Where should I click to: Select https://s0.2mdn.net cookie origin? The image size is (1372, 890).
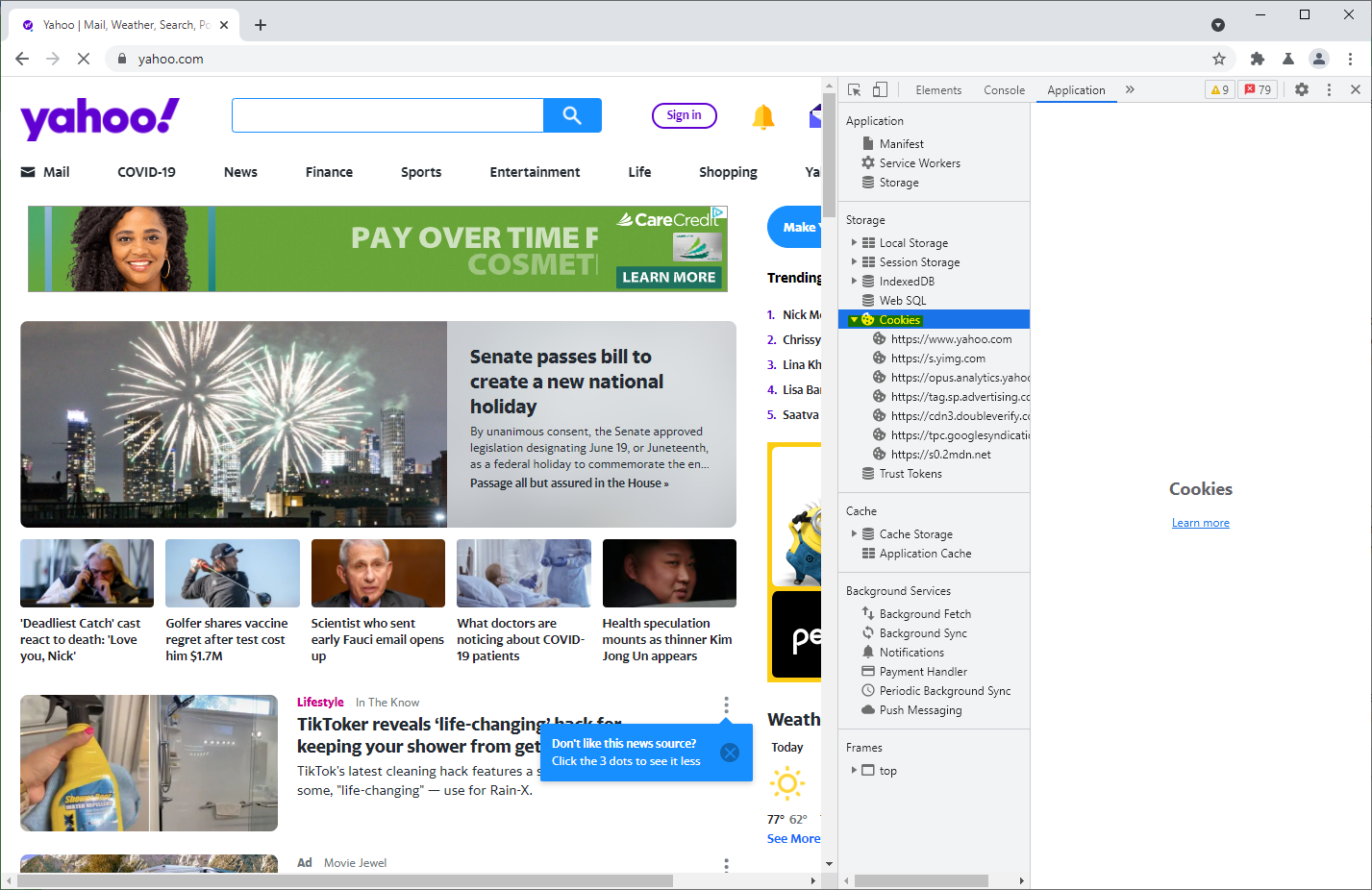(940, 454)
